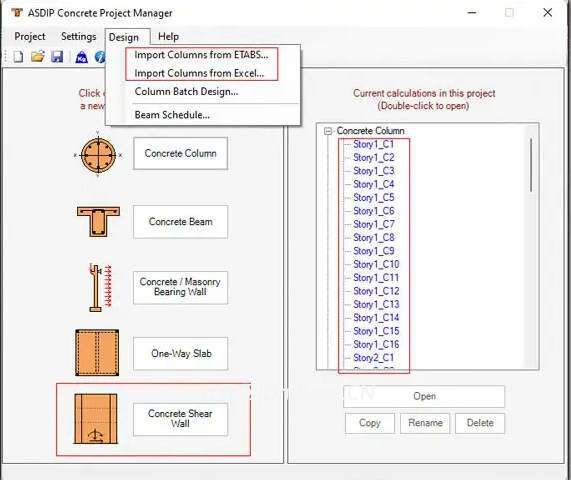Click the Rename button
Viewport: 571px width, 480px height.
pos(425,423)
